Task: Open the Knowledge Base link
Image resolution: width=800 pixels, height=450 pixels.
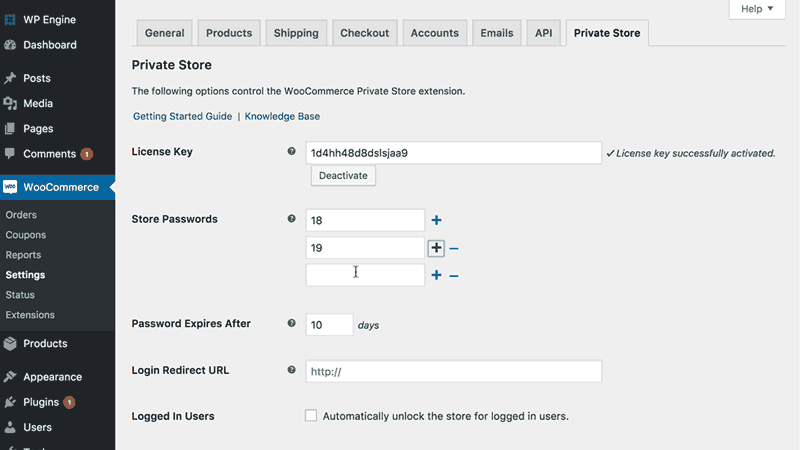Action: pos(282,116)
